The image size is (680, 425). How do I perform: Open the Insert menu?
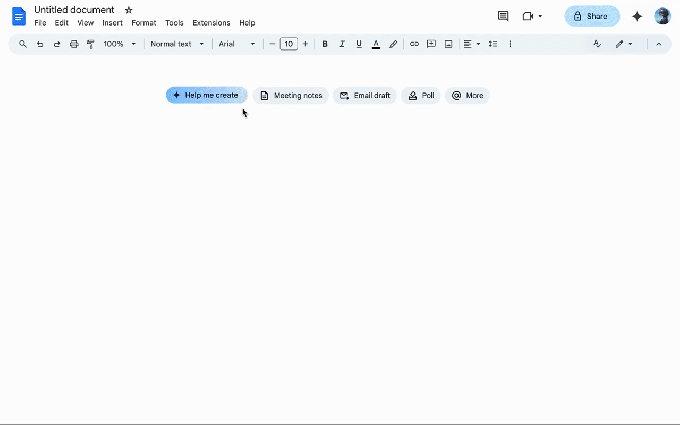(x=112, y=23)
